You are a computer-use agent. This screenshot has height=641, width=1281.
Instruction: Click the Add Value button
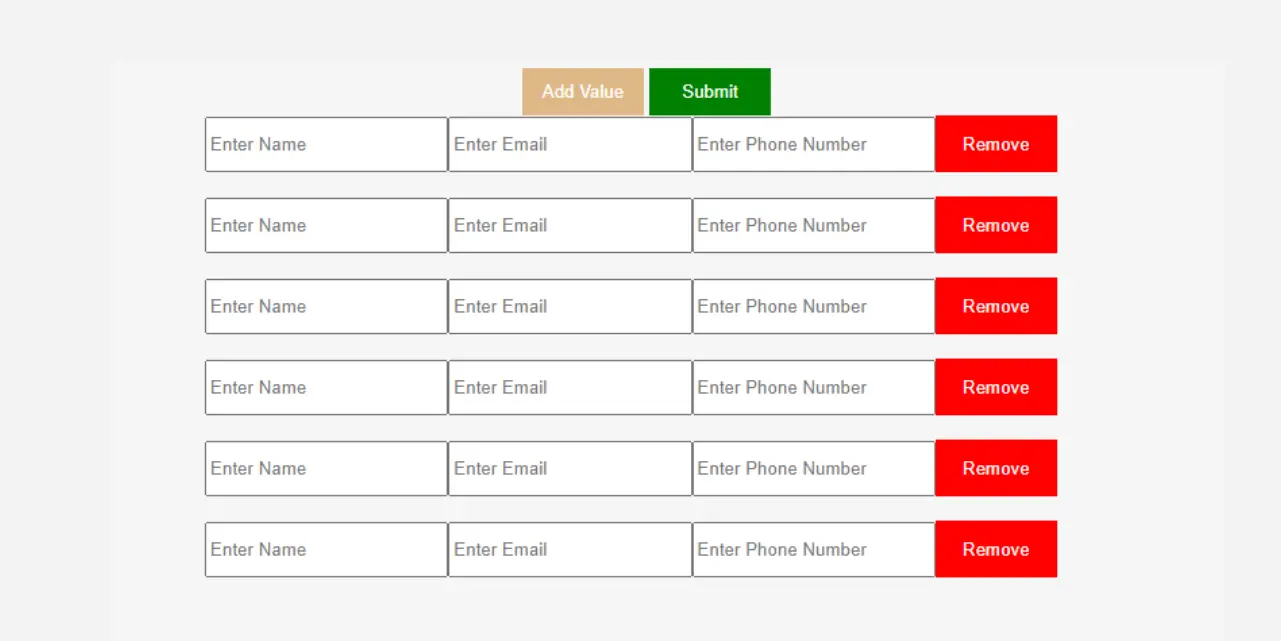583,91
